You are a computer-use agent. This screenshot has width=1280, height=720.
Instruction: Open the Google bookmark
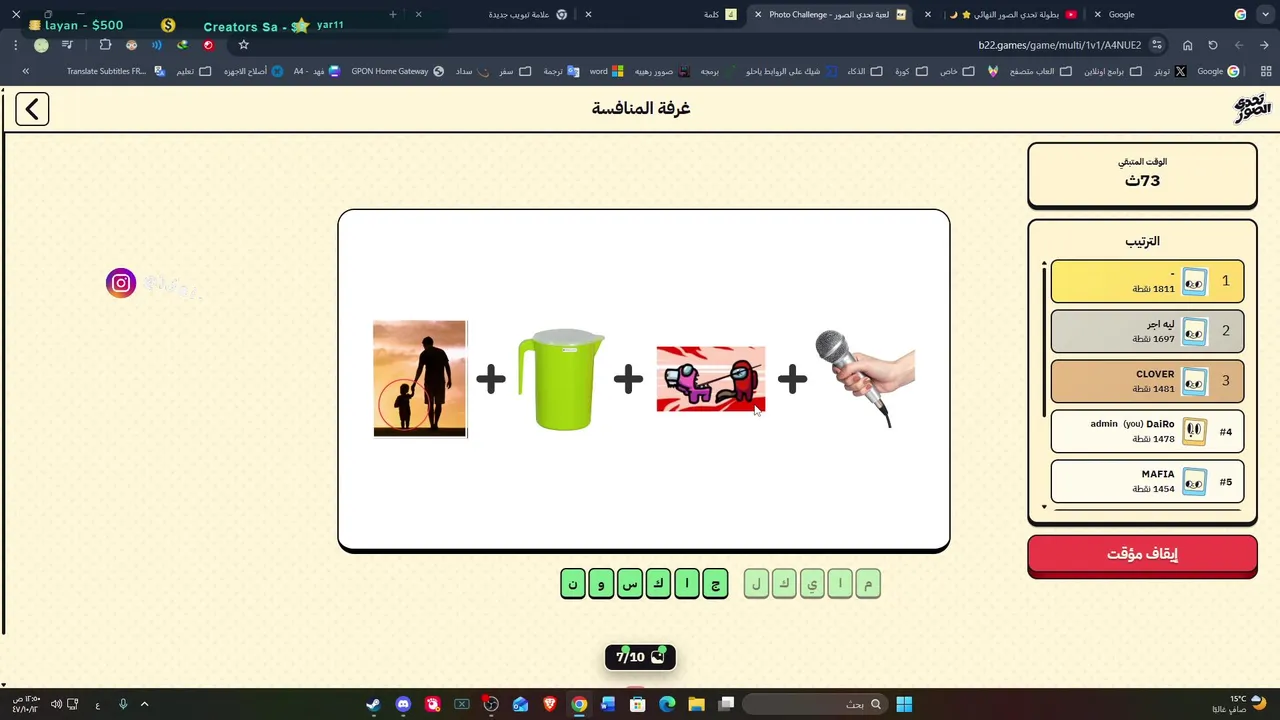tap(1218, 71)
